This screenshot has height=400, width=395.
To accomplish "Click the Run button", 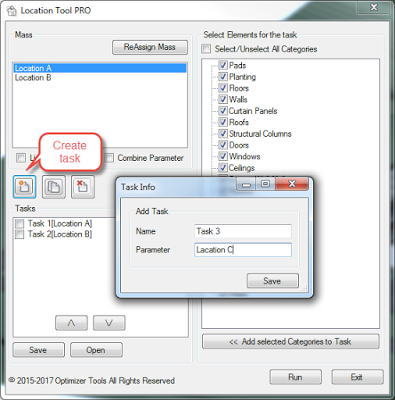I will click(296, 377).
